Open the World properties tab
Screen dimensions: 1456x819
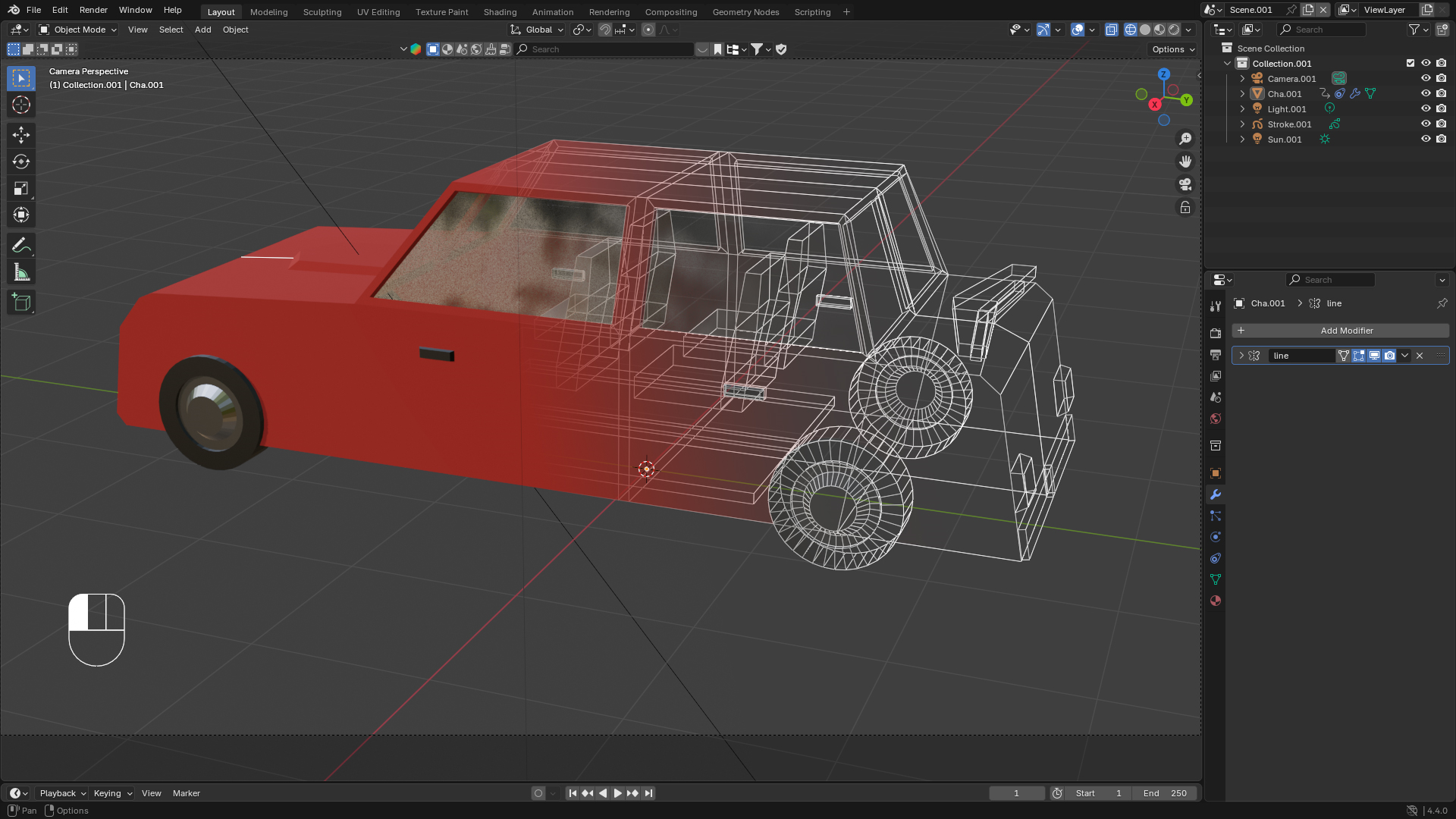[x=1216, y=419]
